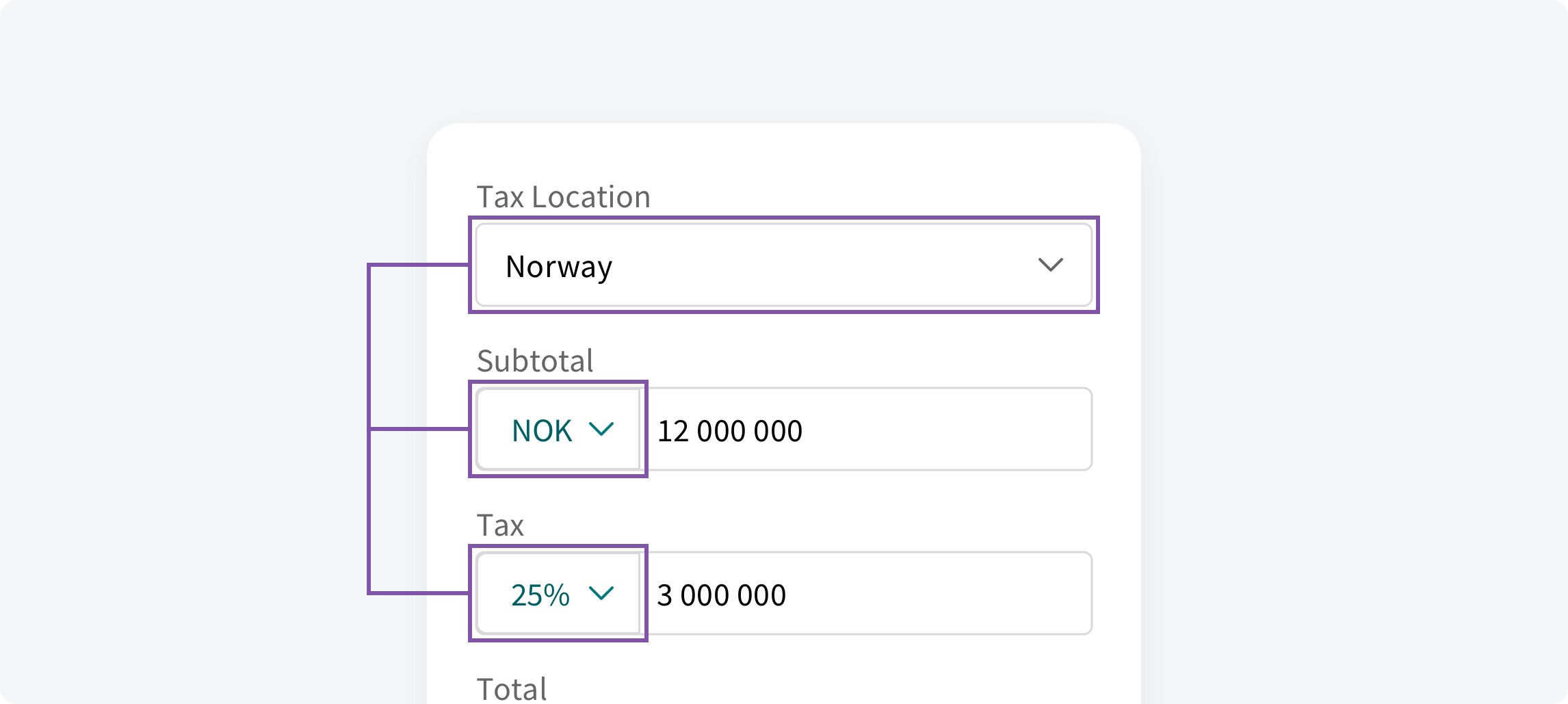Click the '12 000 000' subtotal value

coord(729,431)
